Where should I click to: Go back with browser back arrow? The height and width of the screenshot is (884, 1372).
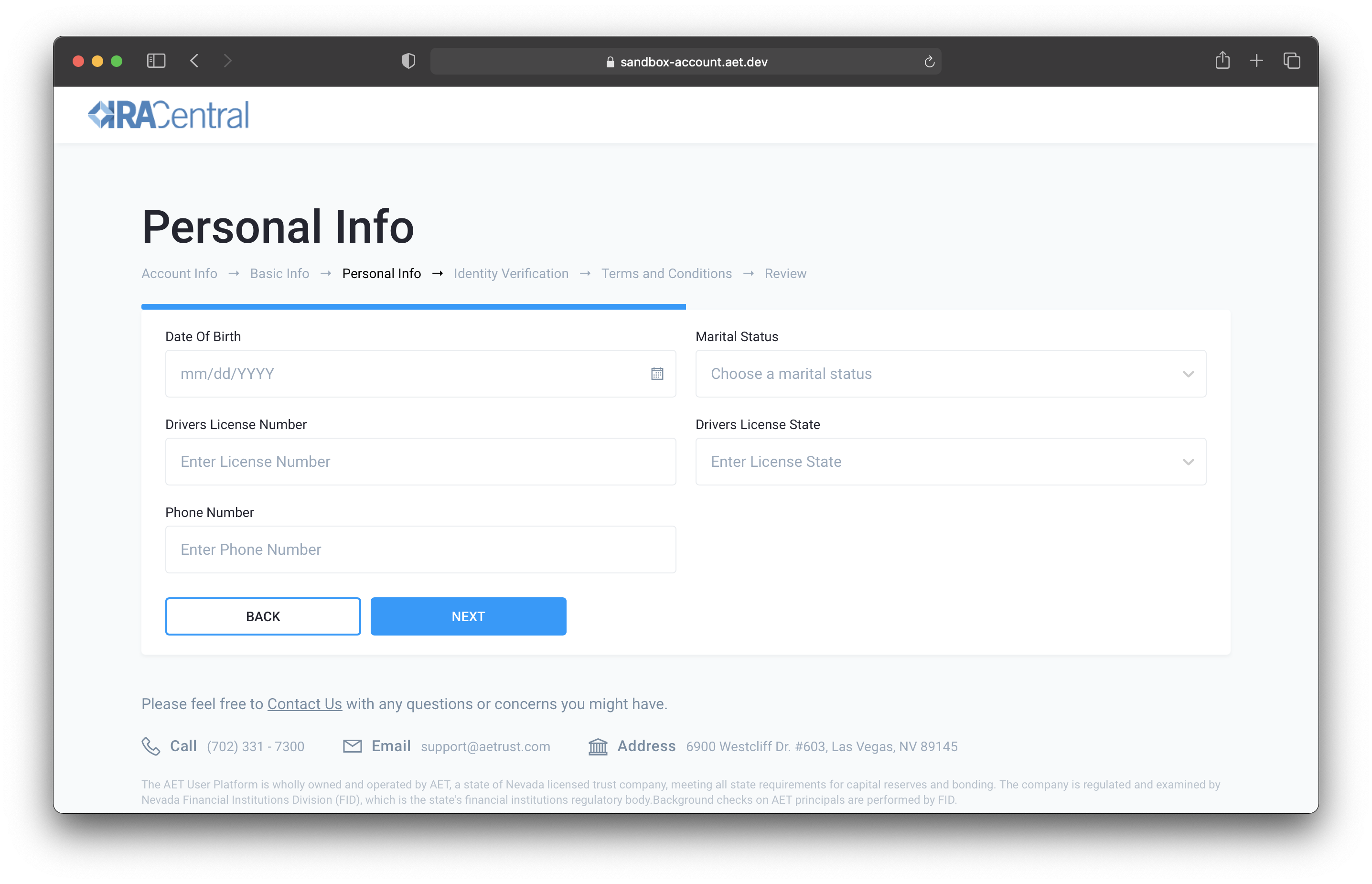point(194,61)
